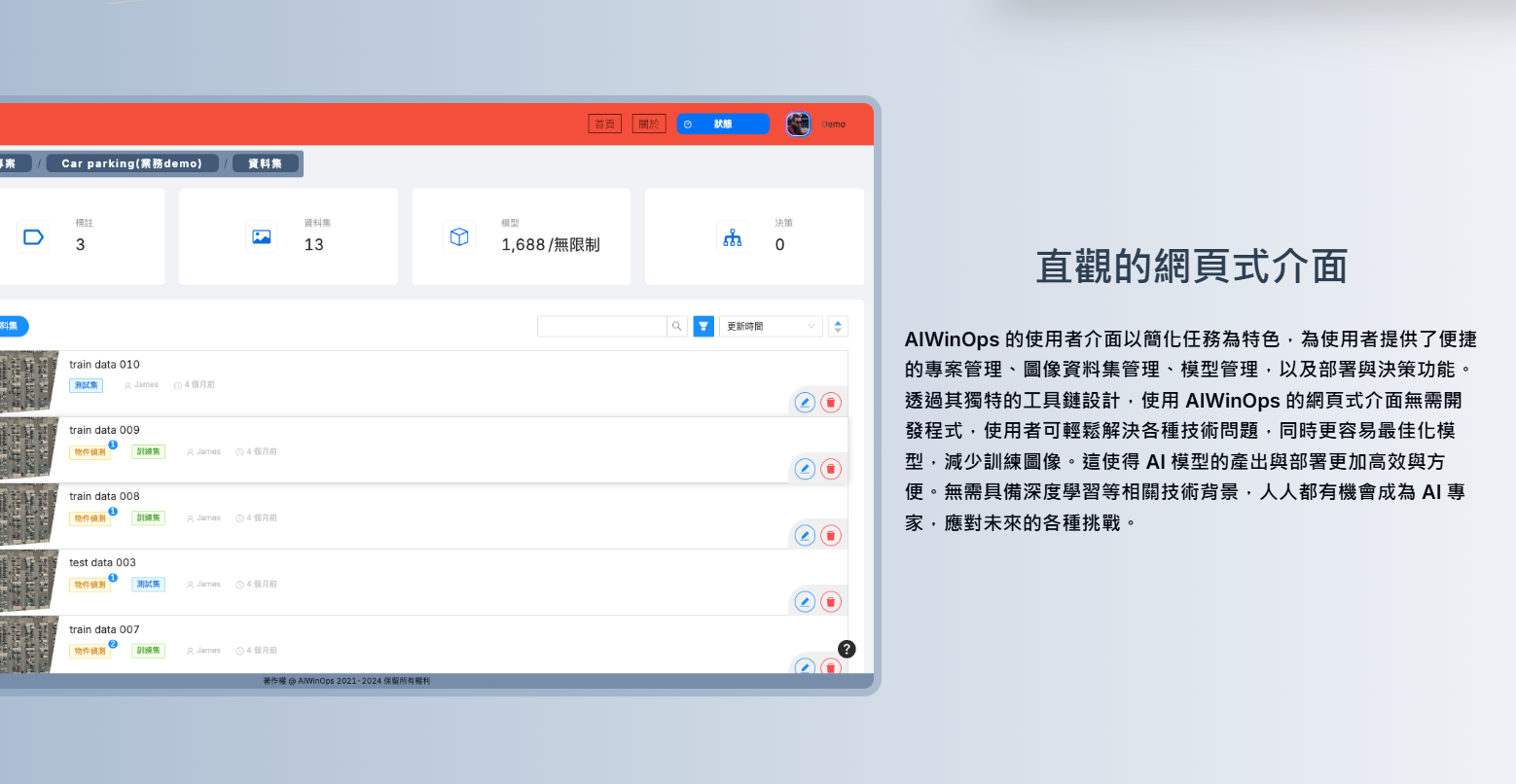Open the train data 007 thumbnail
Screen dimensions: 1516x784
[x=29, y=644]
